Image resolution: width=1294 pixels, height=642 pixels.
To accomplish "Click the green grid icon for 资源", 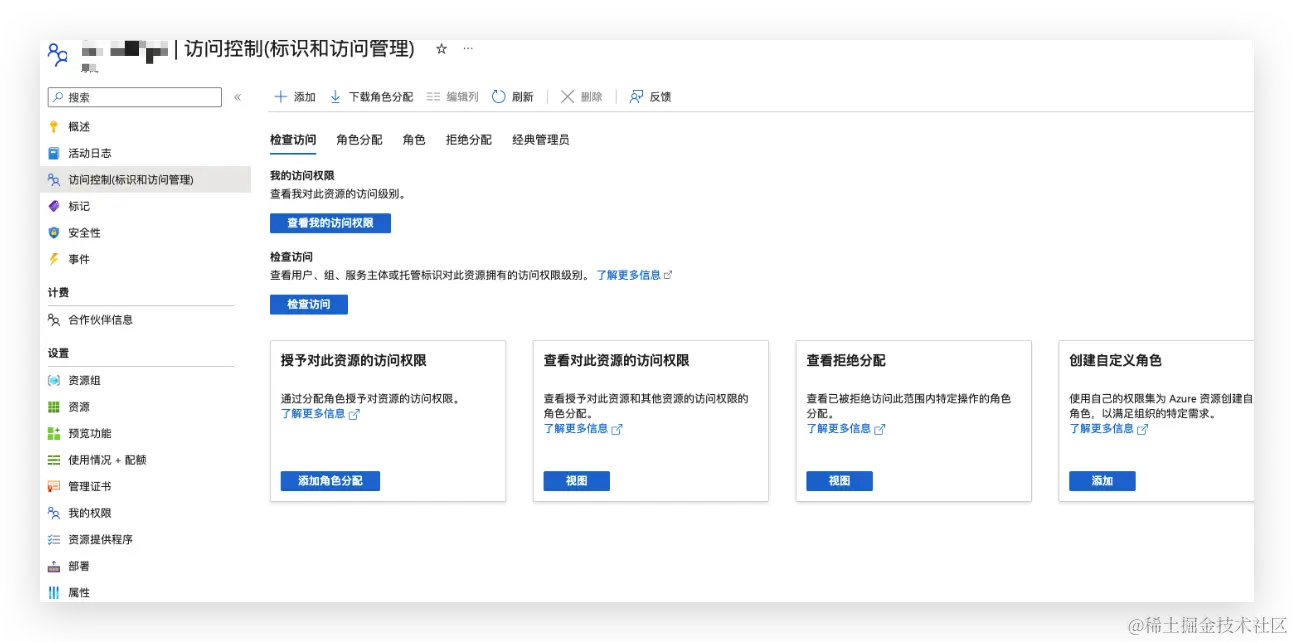I will (54, 407).
